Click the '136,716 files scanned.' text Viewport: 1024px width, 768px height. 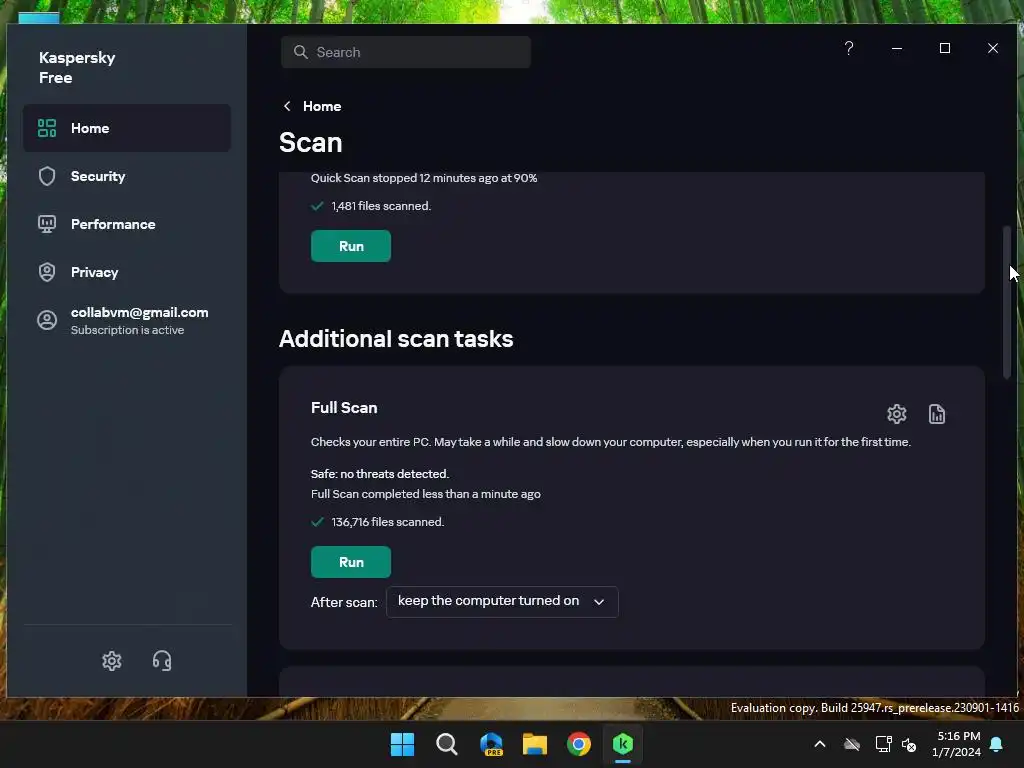[x=387, y=522]
